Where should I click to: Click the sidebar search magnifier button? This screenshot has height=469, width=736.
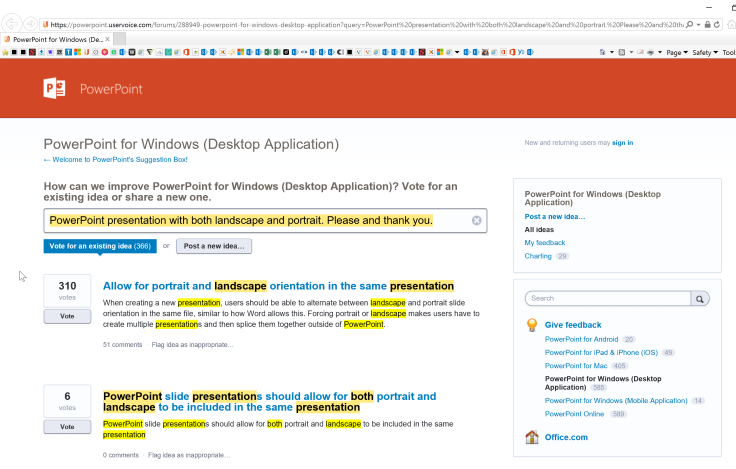click(700, 299)
